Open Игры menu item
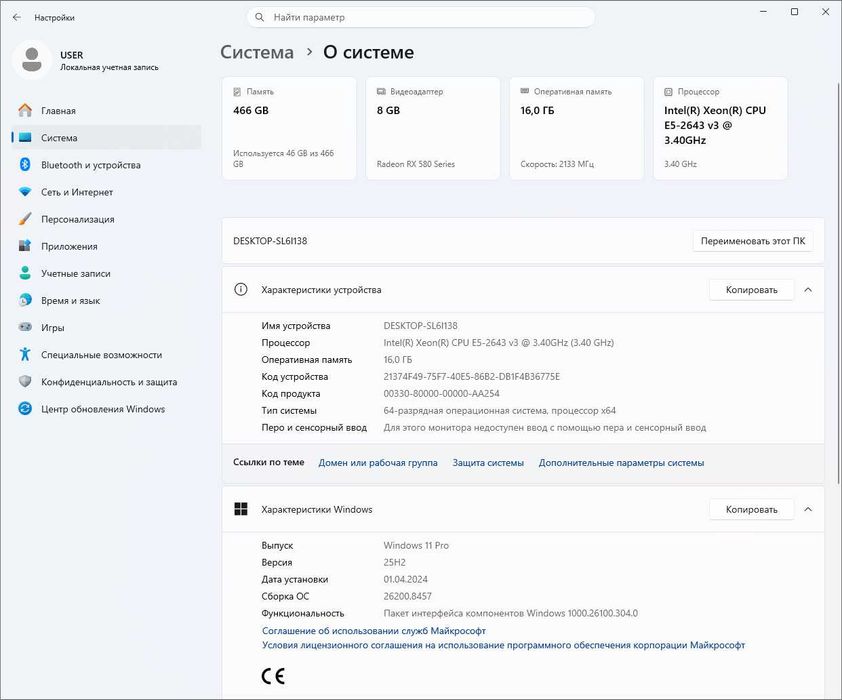 (x=106, y=327)
